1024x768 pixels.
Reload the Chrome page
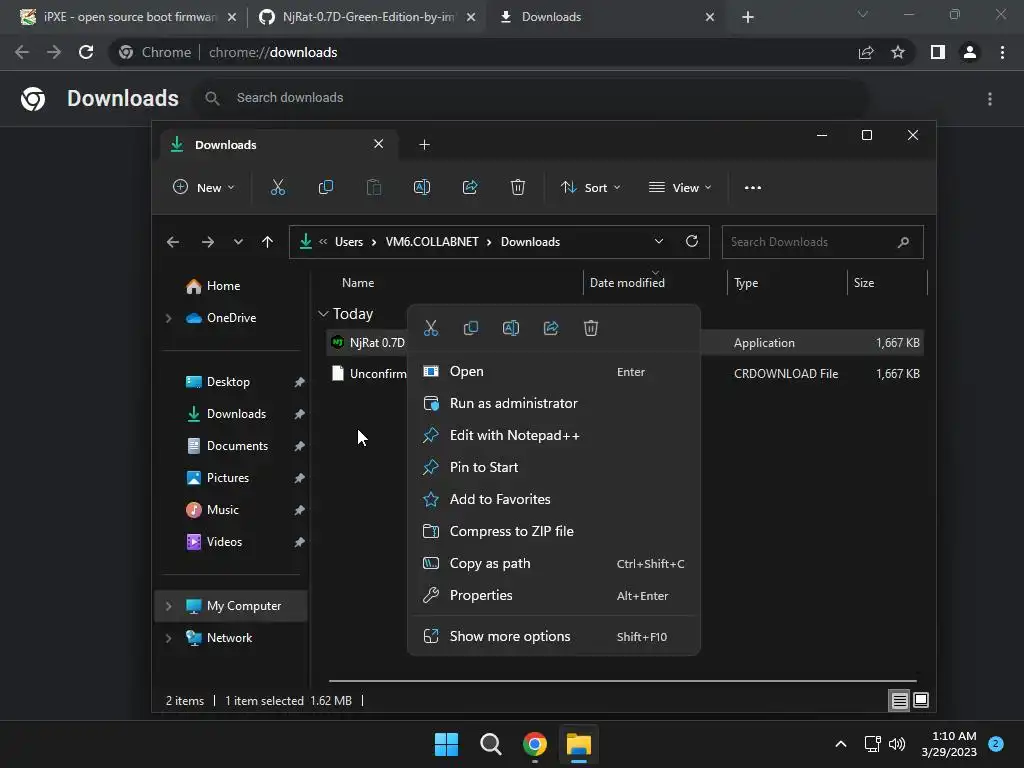(x=86, y=52)
